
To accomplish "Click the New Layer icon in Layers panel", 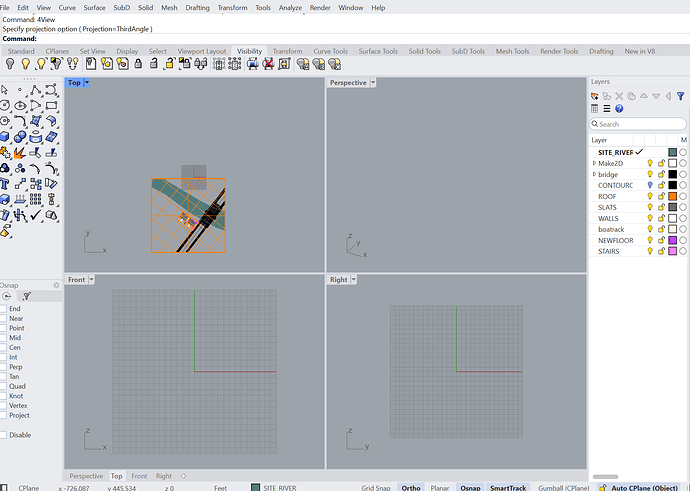I will click(595, 96).
